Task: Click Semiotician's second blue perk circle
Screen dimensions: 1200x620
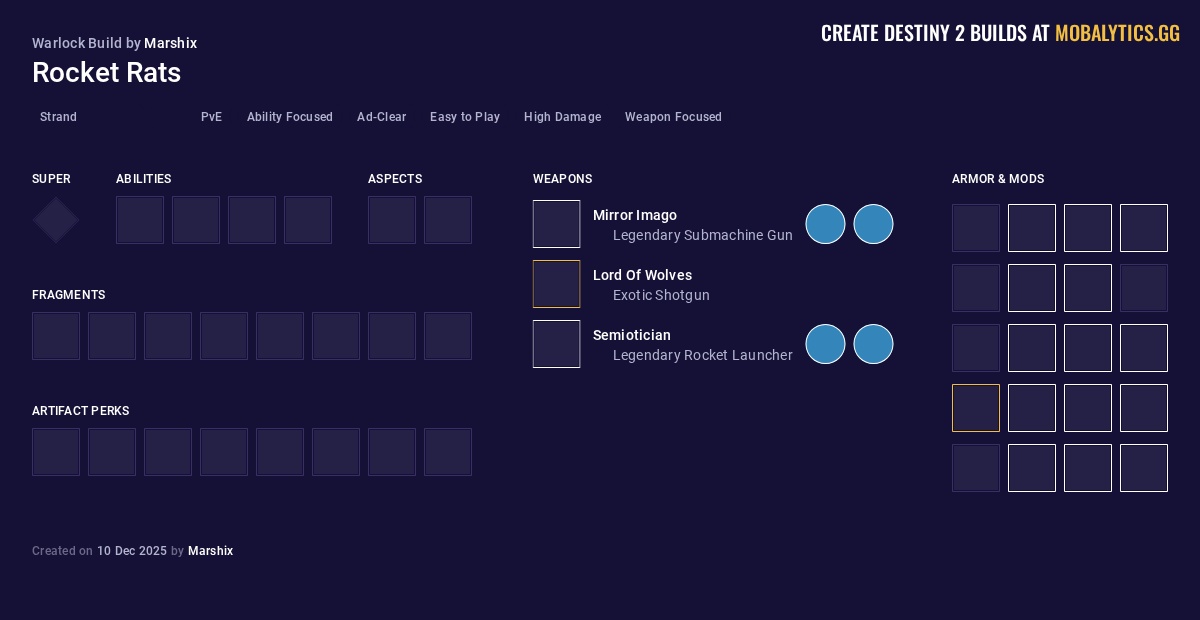Action: tap(873, 344)
